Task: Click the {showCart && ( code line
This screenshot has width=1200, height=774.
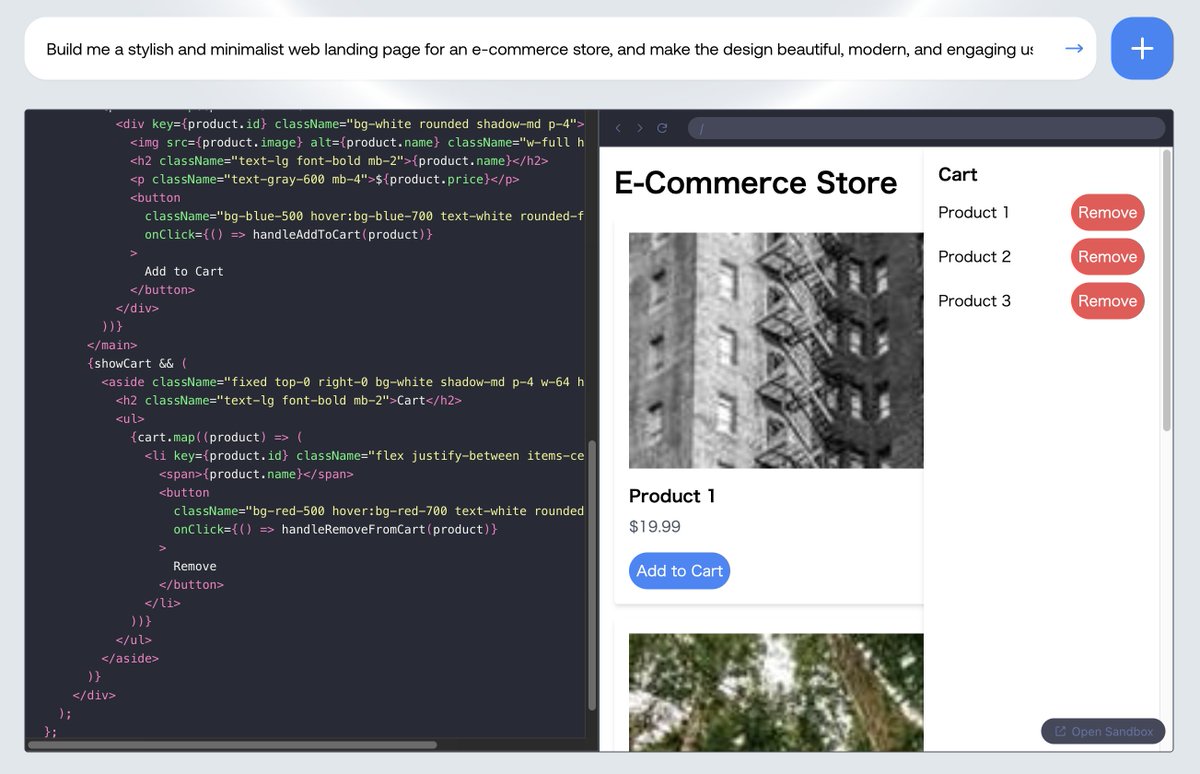Action: 137,363
